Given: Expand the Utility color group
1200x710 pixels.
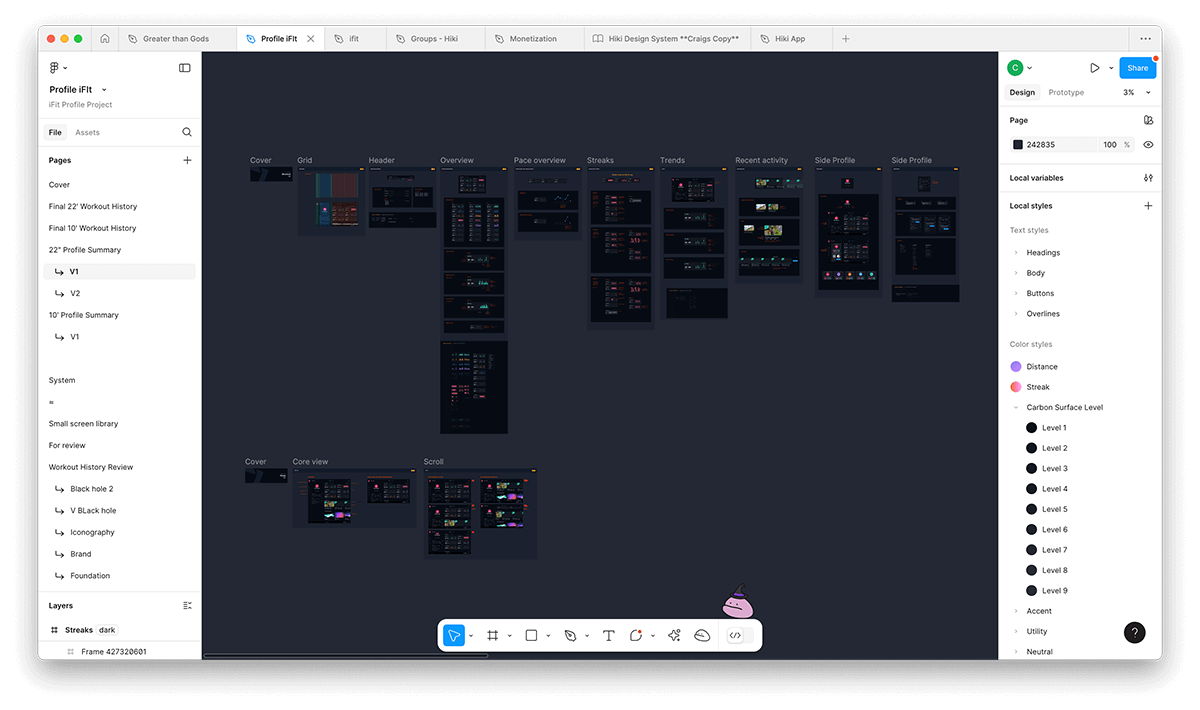Looking at the screenshot, I should (x=1016, y=631).
